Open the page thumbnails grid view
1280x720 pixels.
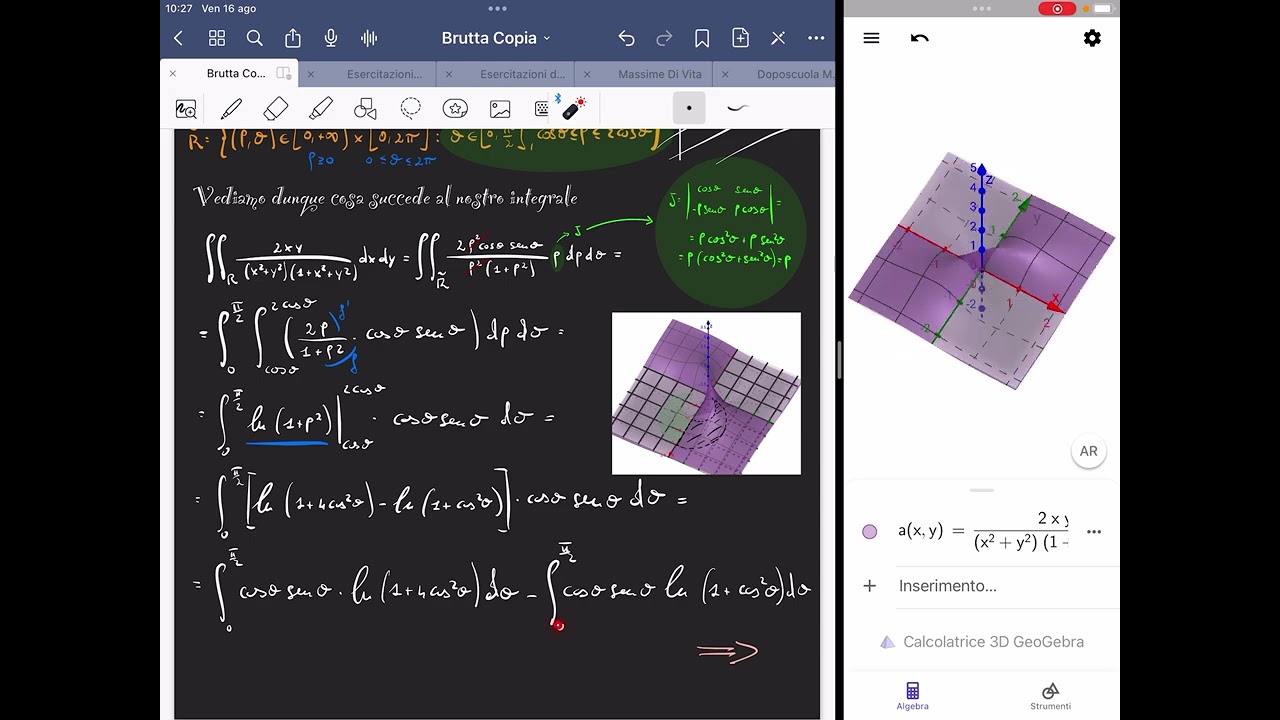[x=217, y=38]
